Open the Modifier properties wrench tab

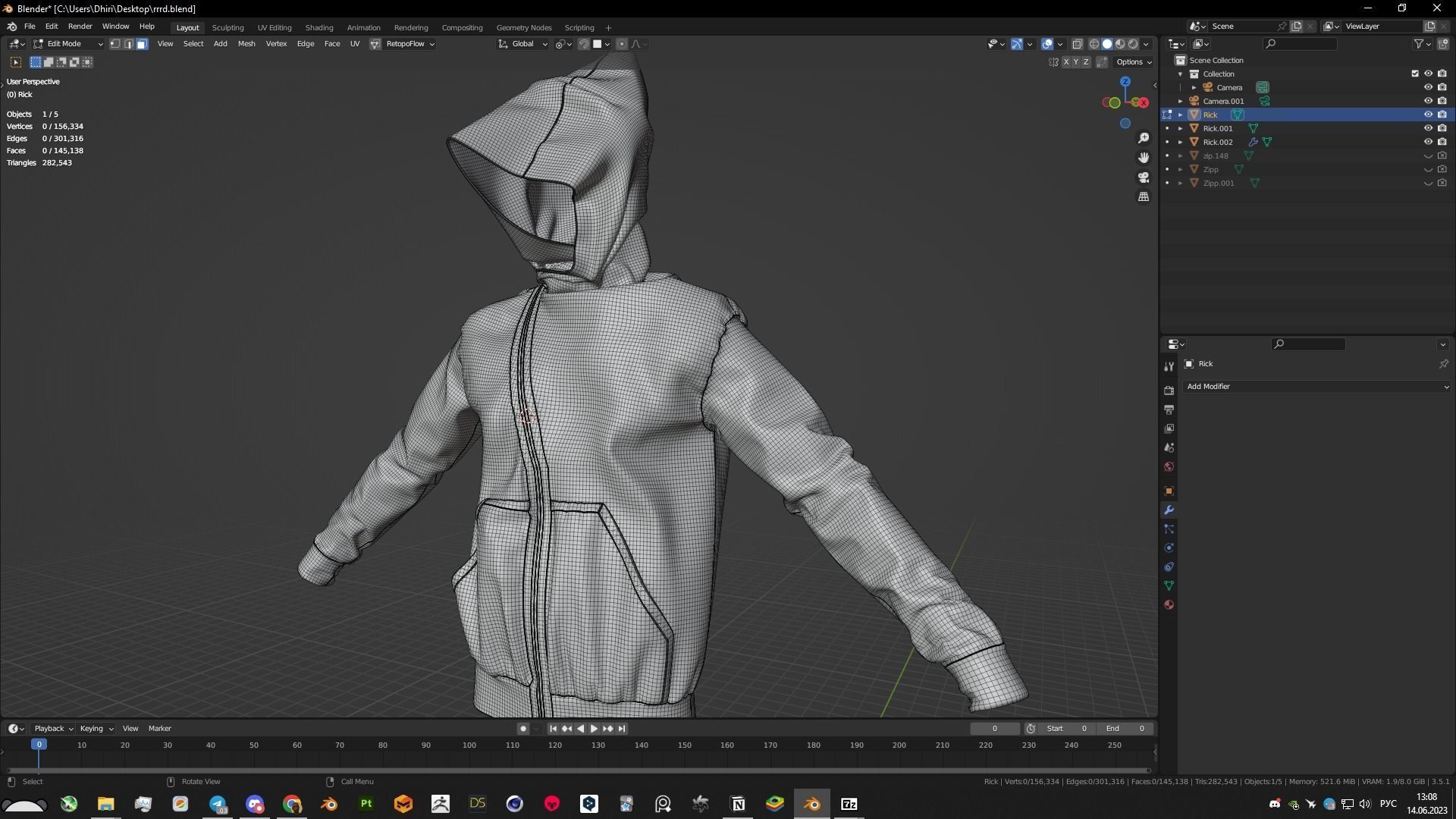pos(1169,510)
